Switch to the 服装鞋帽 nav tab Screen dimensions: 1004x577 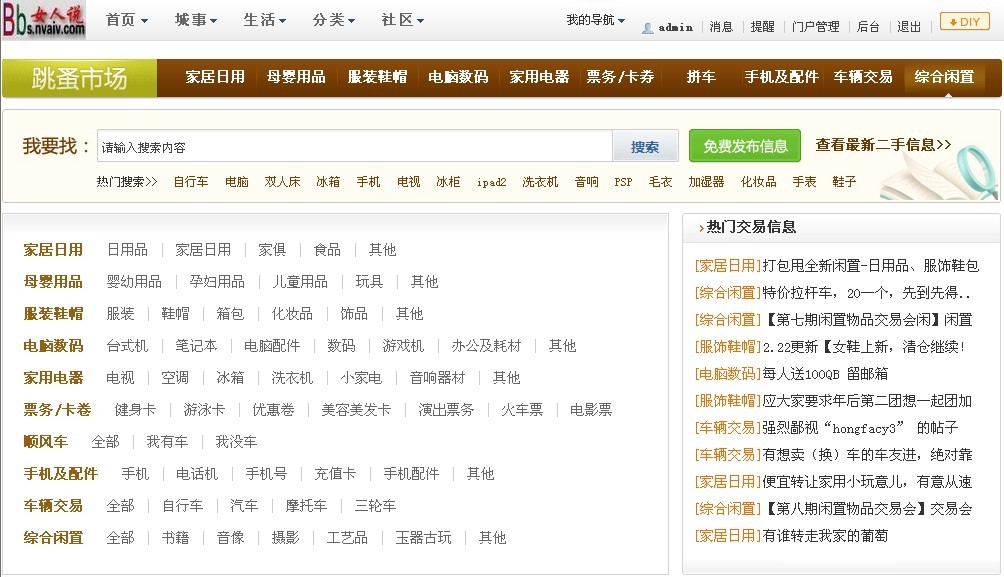(x=377, y=77)
